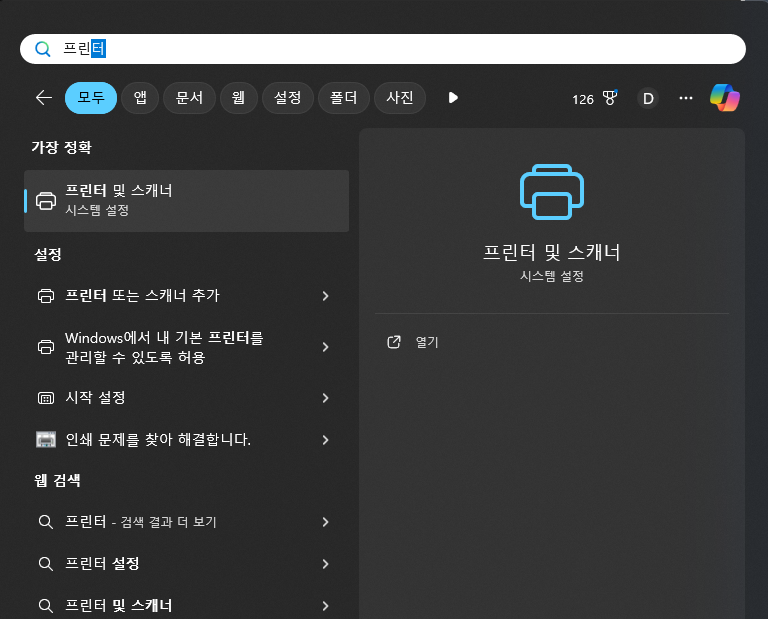Screen dimensions: 768x619
Task: Open 인쇄 문제를 찾아 해결합니다 troubleshooter
Action: coord(187,440)
